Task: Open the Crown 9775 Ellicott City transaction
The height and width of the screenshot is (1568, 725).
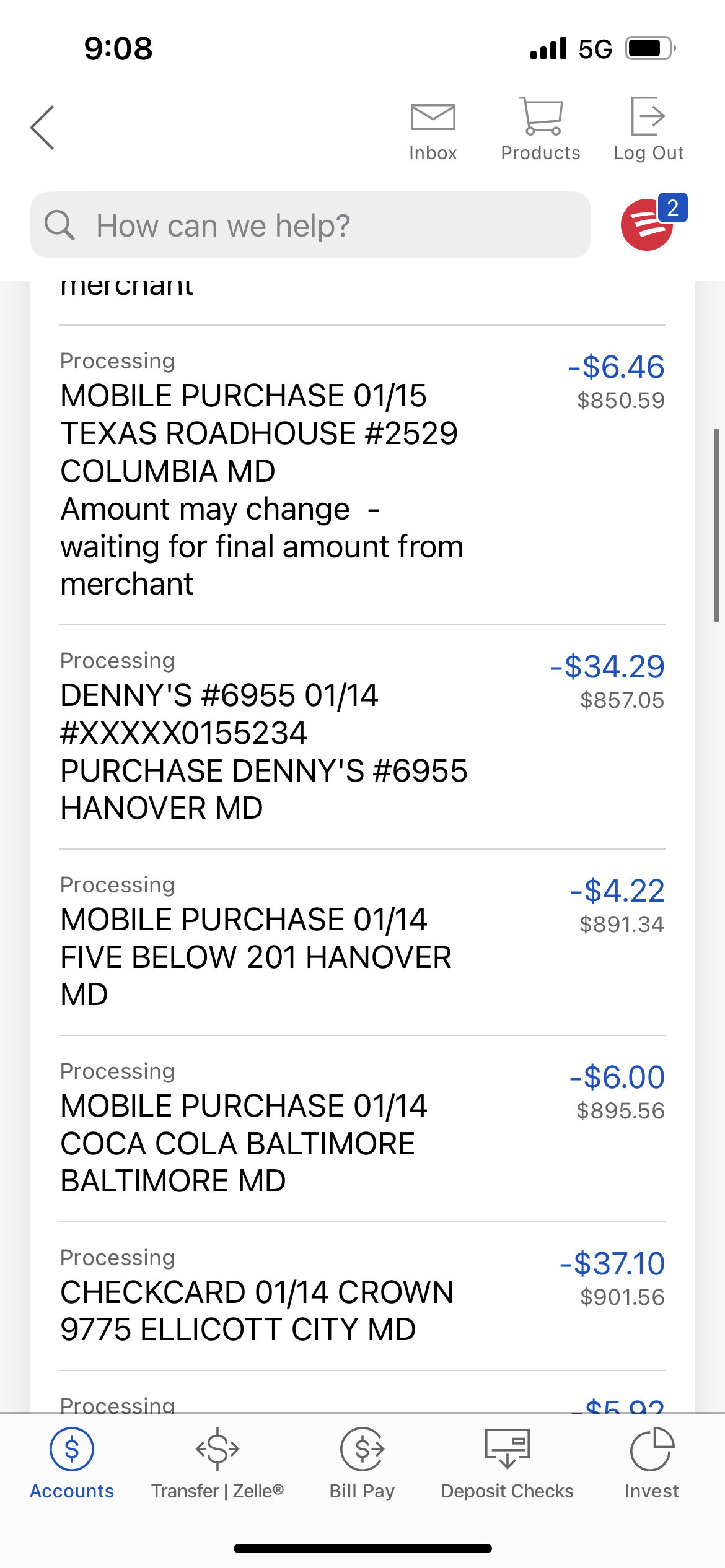Action: [x=257, y=1310]
